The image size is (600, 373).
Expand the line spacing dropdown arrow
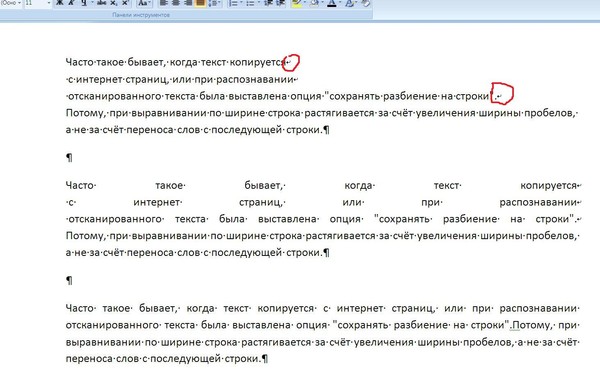(220, 3)
